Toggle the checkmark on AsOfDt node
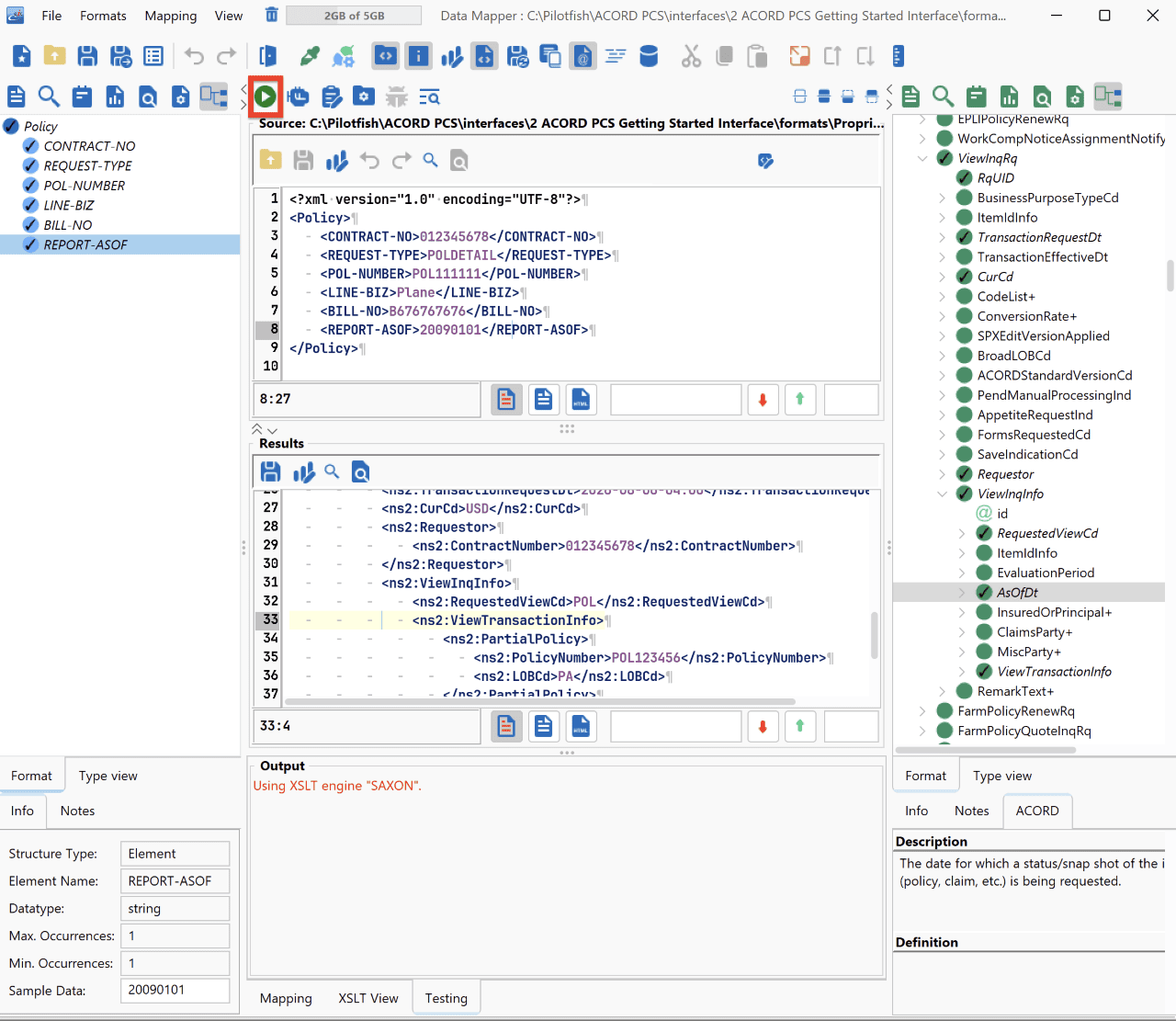 984,593
